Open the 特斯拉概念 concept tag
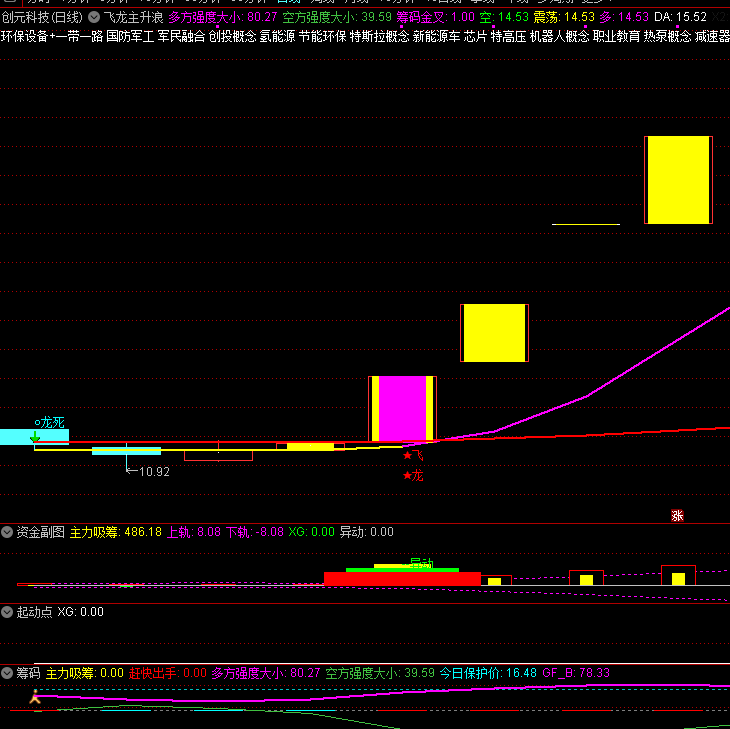 [x=379, y=36]
